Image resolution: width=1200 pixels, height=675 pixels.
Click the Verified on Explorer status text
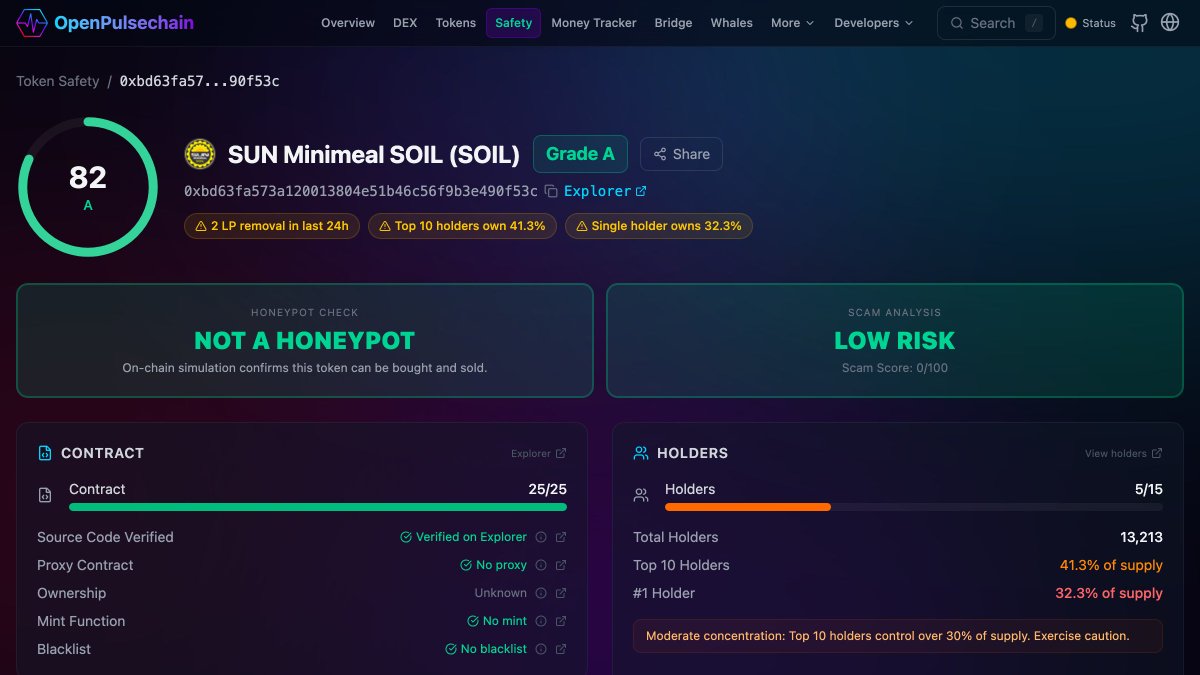click(x=463, y=537)
